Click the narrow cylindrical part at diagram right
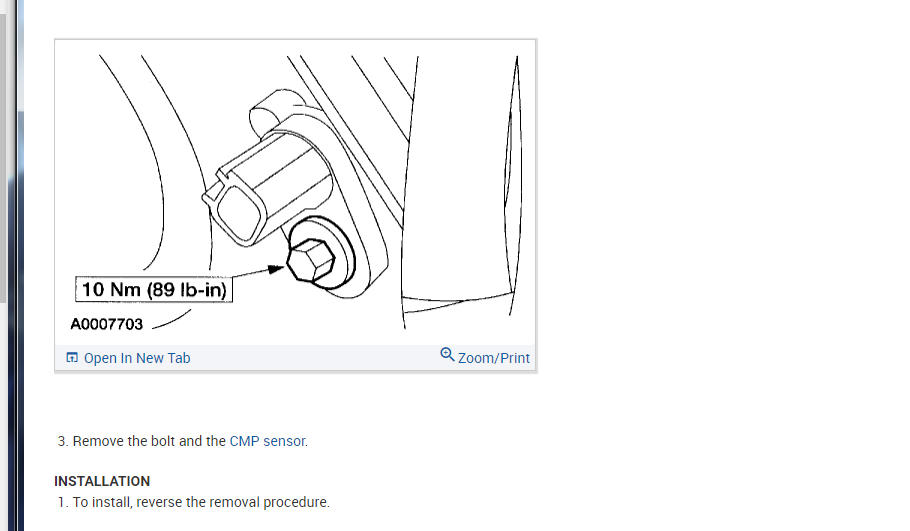910x531 pixels. pos(513,186)
